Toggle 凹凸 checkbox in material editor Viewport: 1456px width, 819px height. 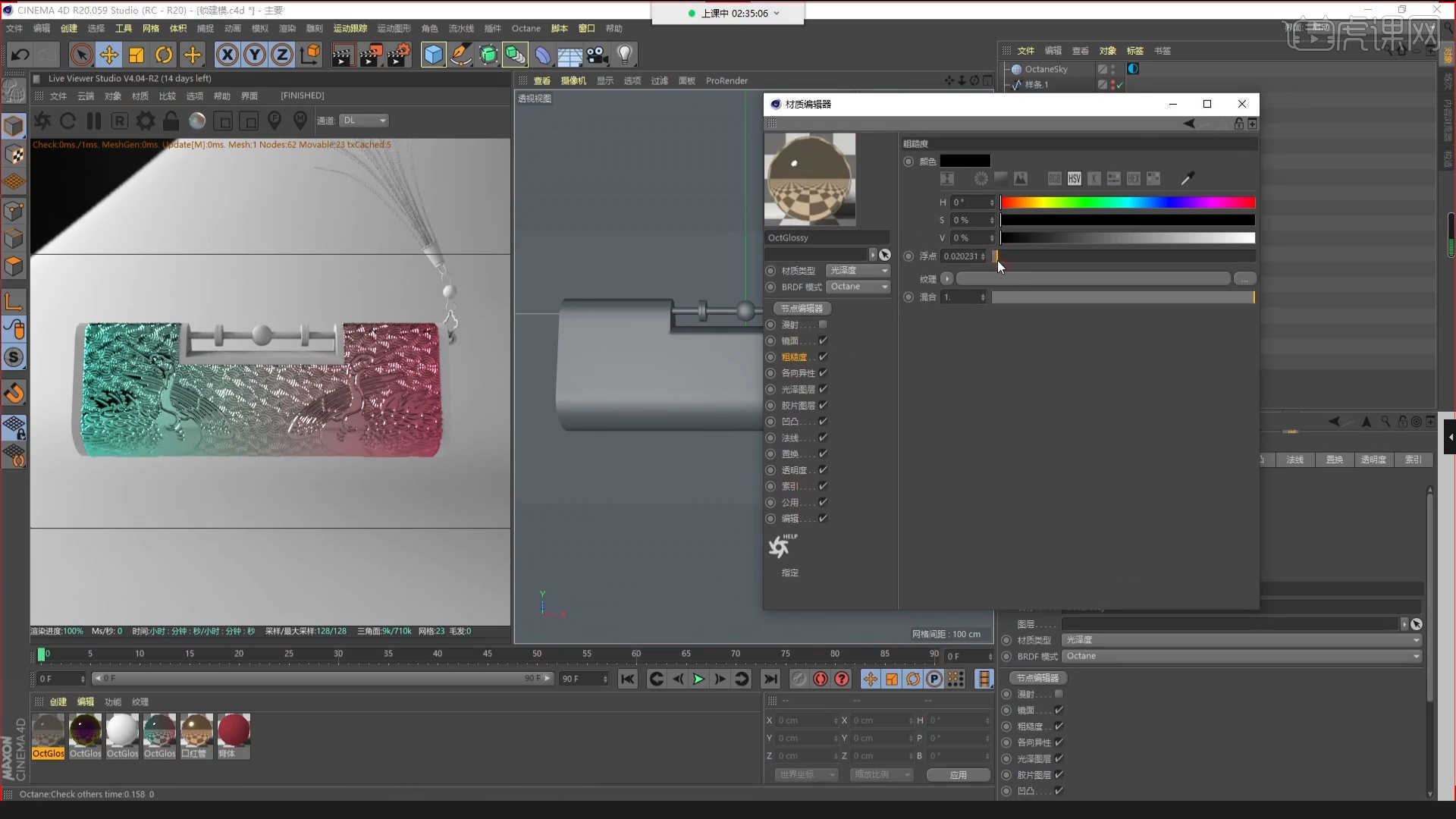(x=823, y=421)
